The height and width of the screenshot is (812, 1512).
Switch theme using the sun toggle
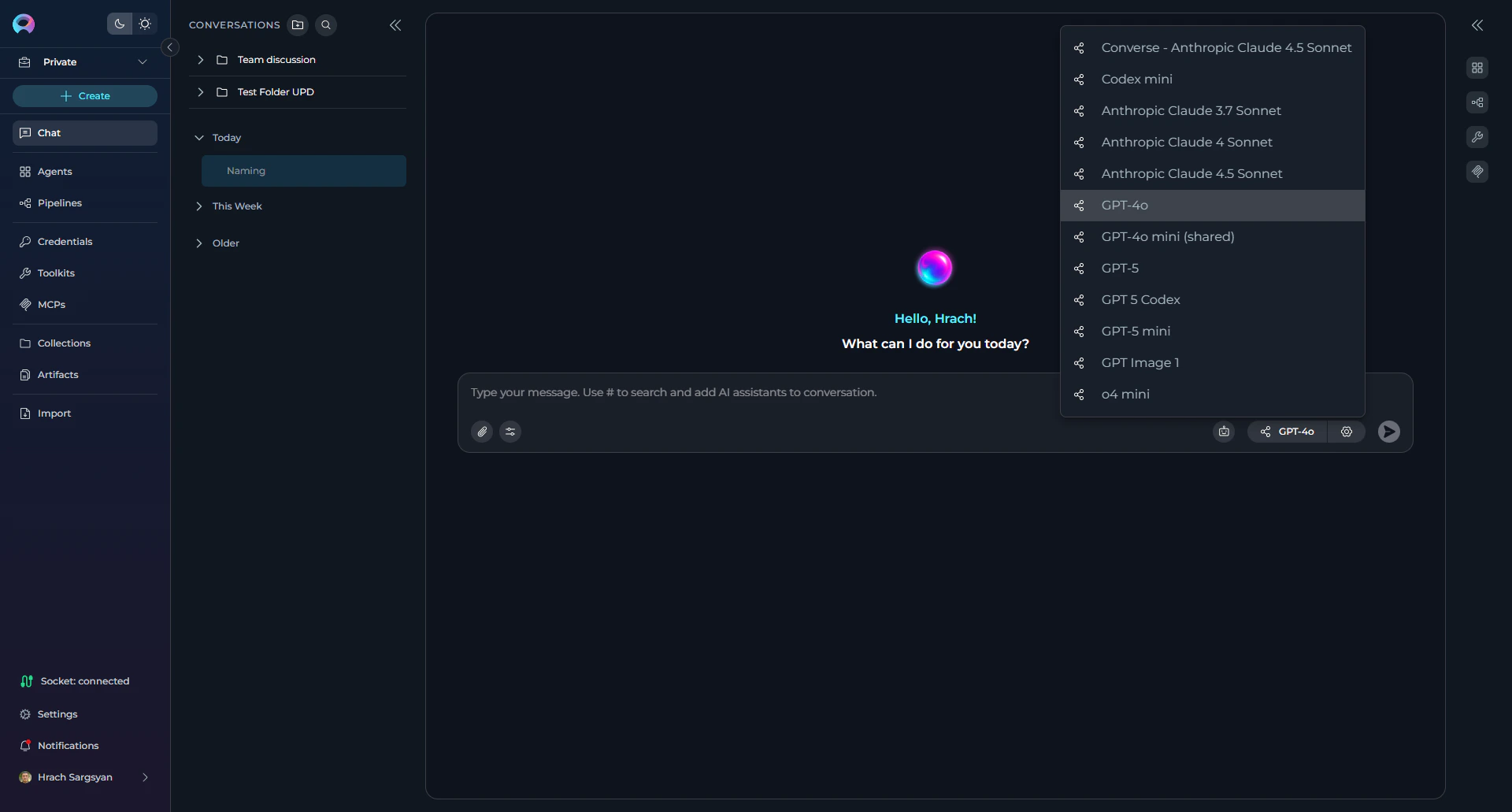(x=145, y=24)
